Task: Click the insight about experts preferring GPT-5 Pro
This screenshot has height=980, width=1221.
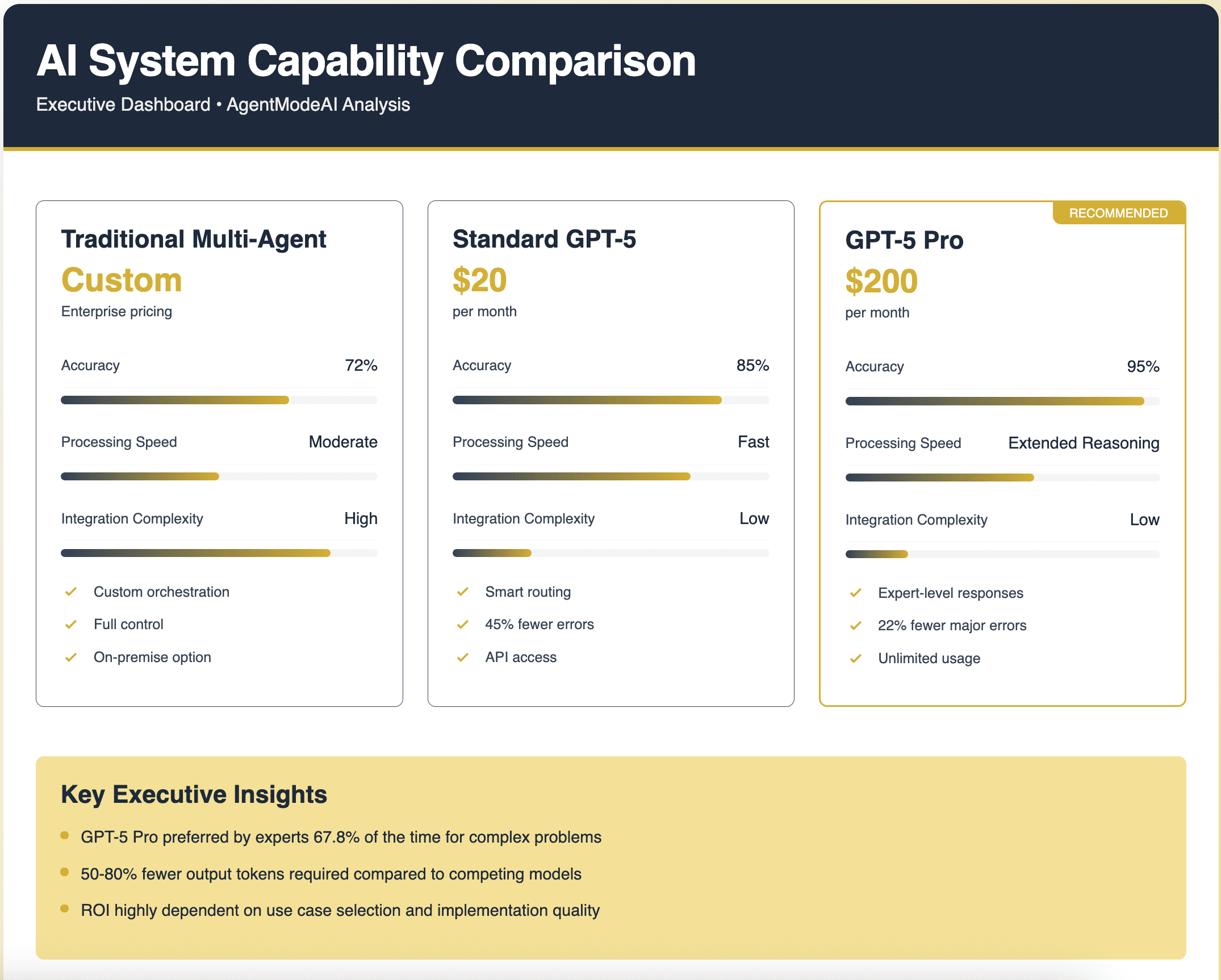Action: coord(341,837)
